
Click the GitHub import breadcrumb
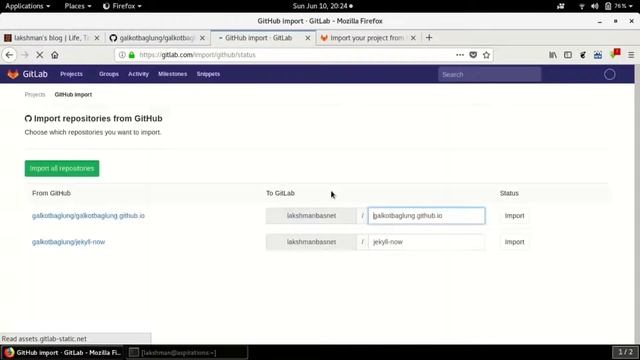tap(73, 94)
